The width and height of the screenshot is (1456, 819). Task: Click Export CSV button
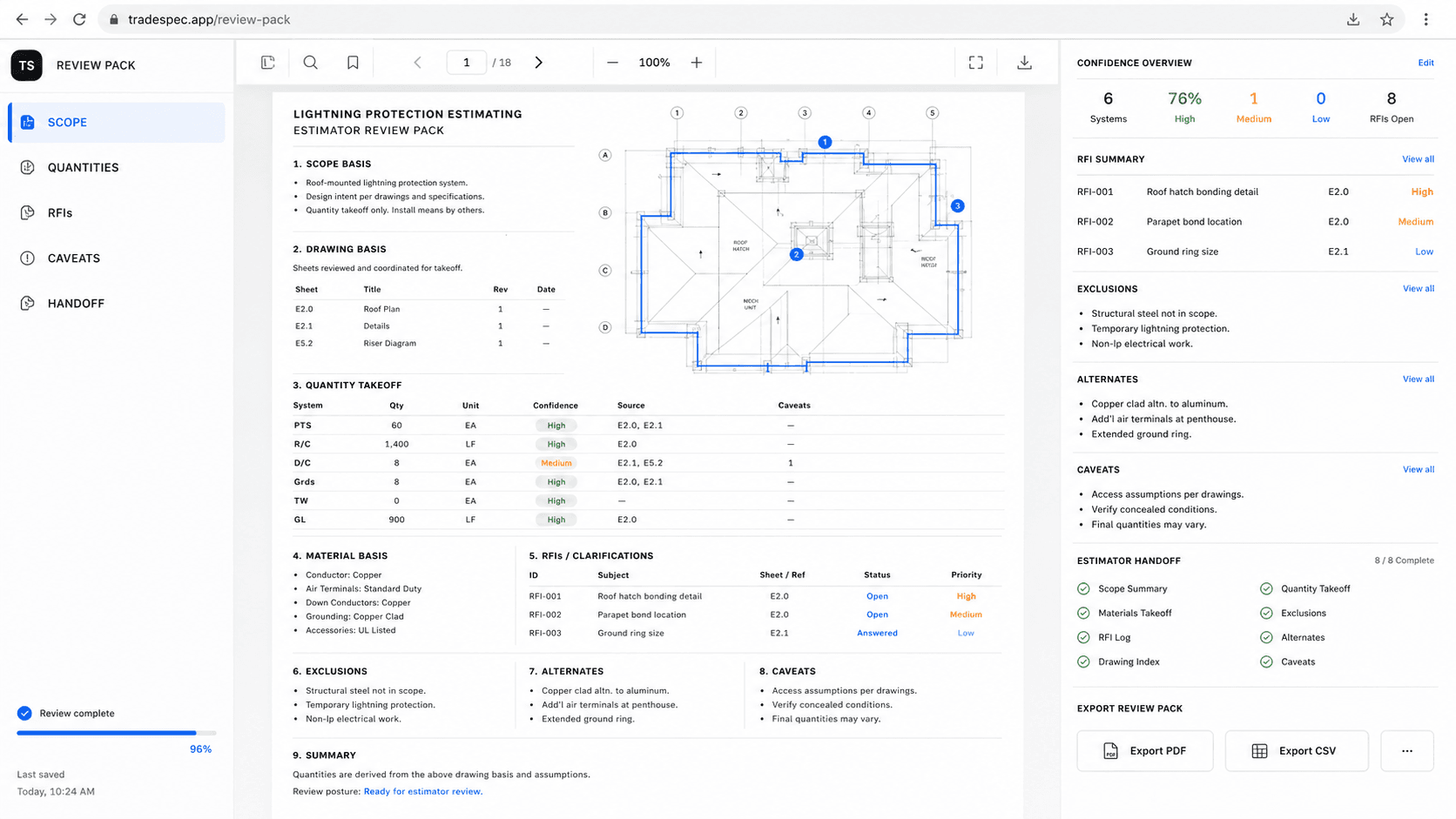pyautogui.click(x=1297, y=751)
